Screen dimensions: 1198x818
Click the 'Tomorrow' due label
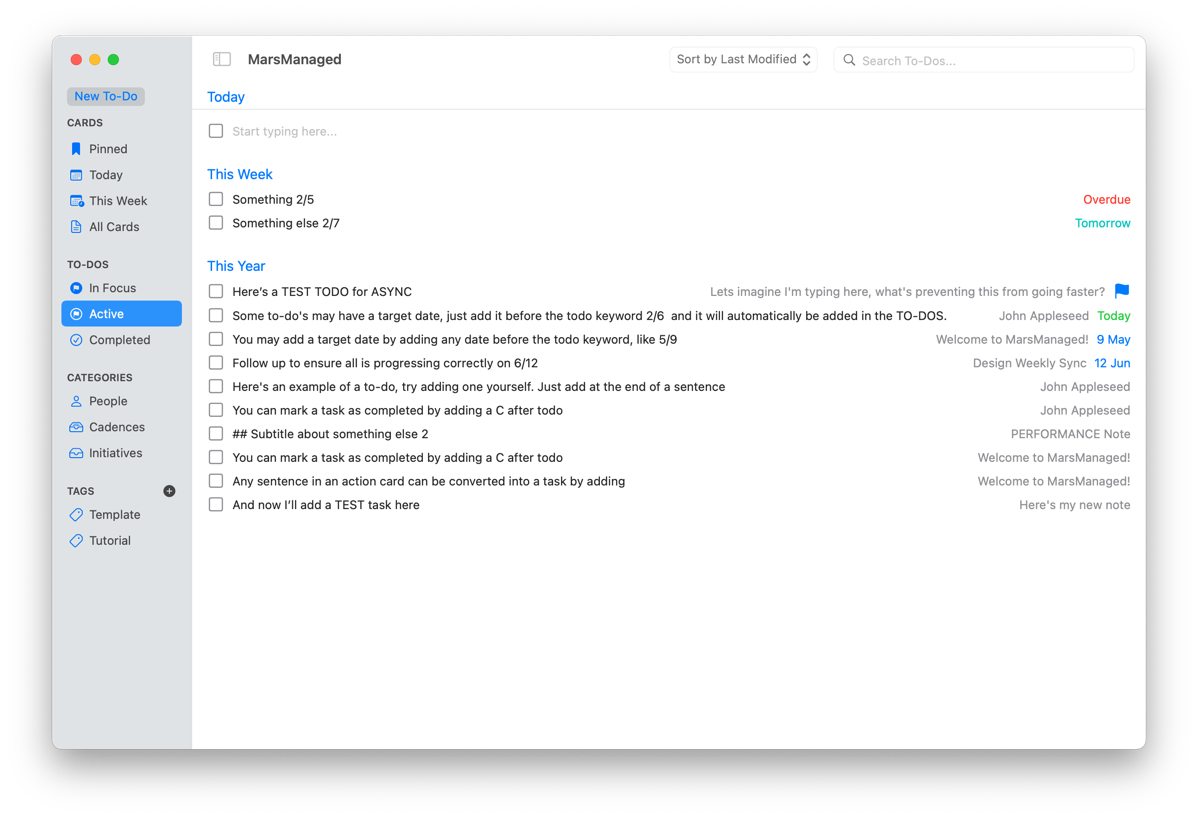pyautogui.click(x=1102, y=223)
